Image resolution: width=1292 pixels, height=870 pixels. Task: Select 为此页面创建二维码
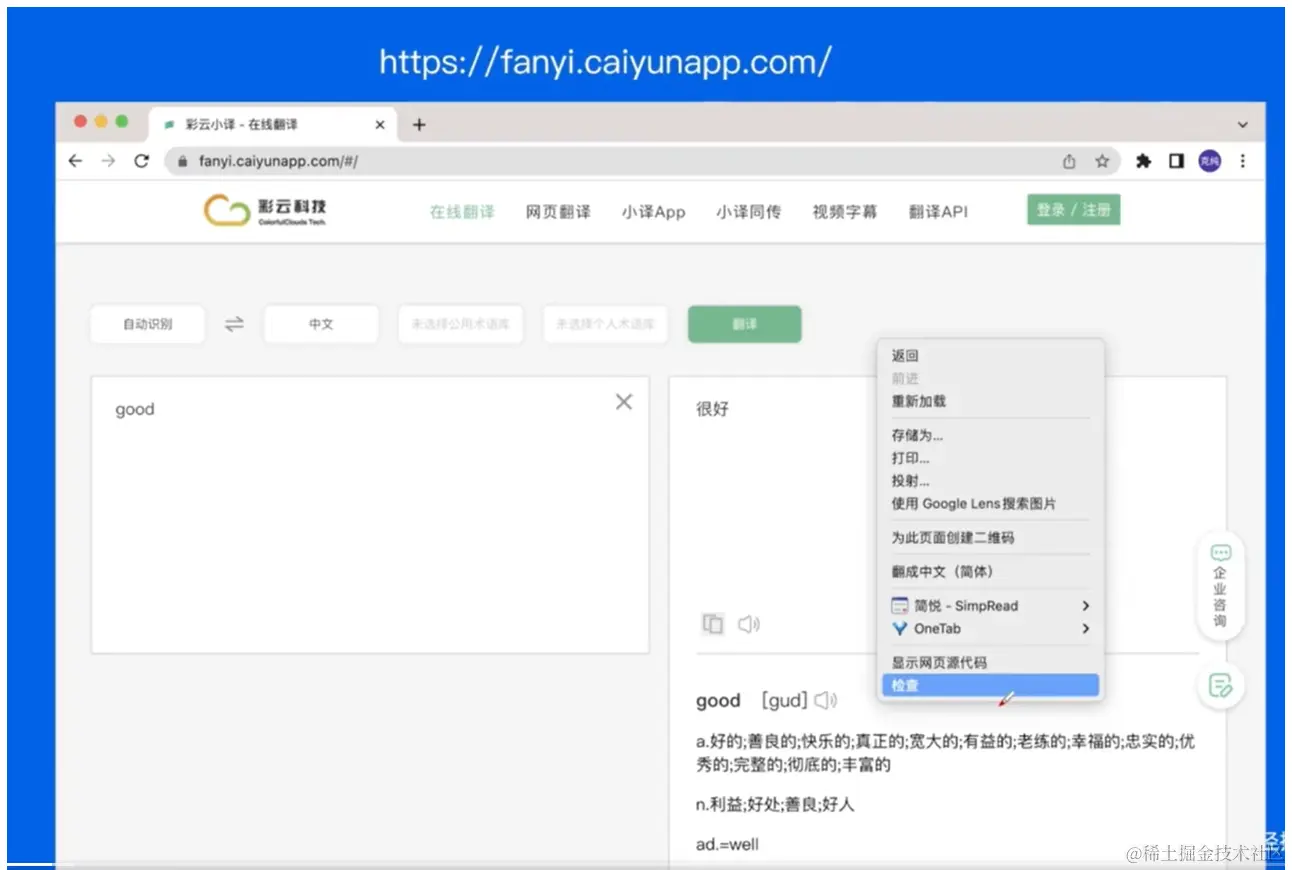[990, 538]
